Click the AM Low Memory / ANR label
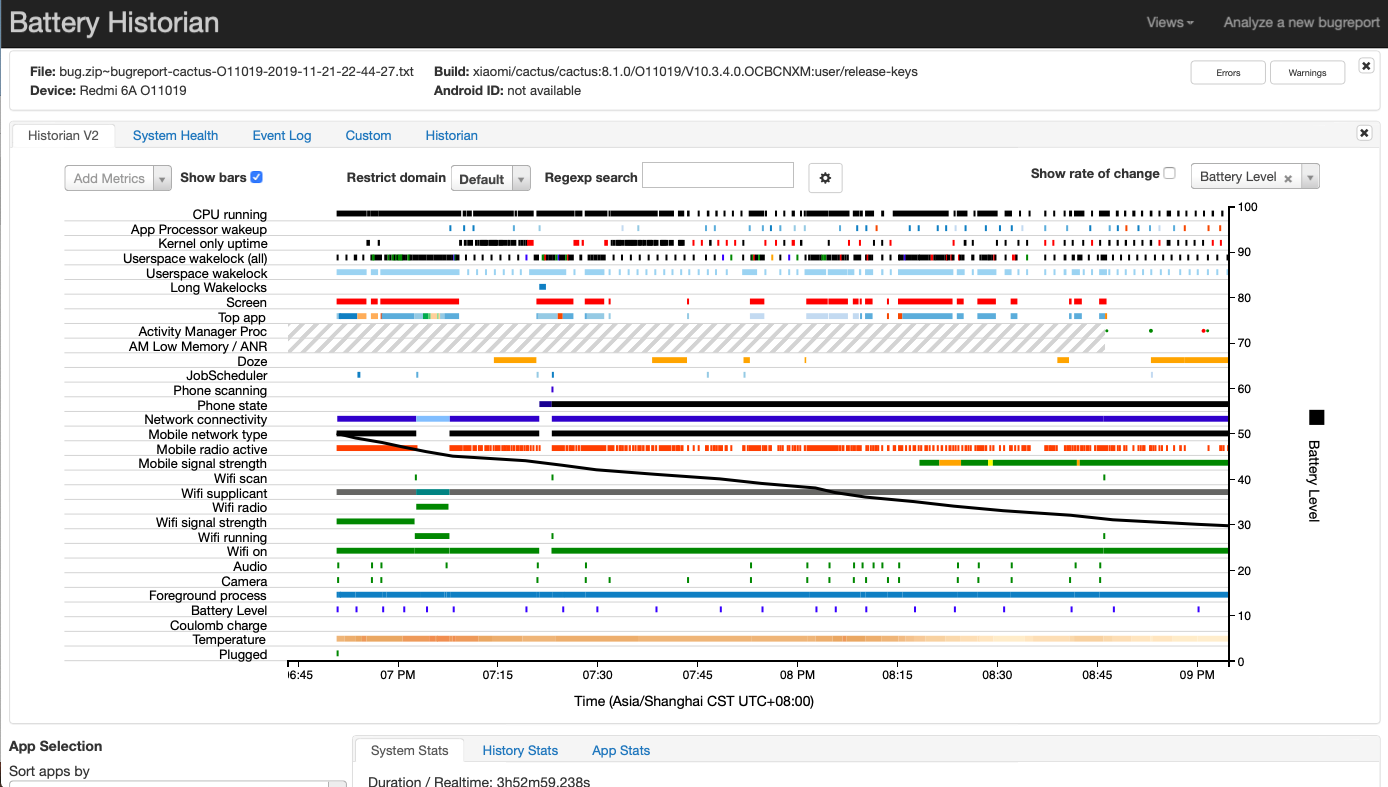 pos(198,347)
